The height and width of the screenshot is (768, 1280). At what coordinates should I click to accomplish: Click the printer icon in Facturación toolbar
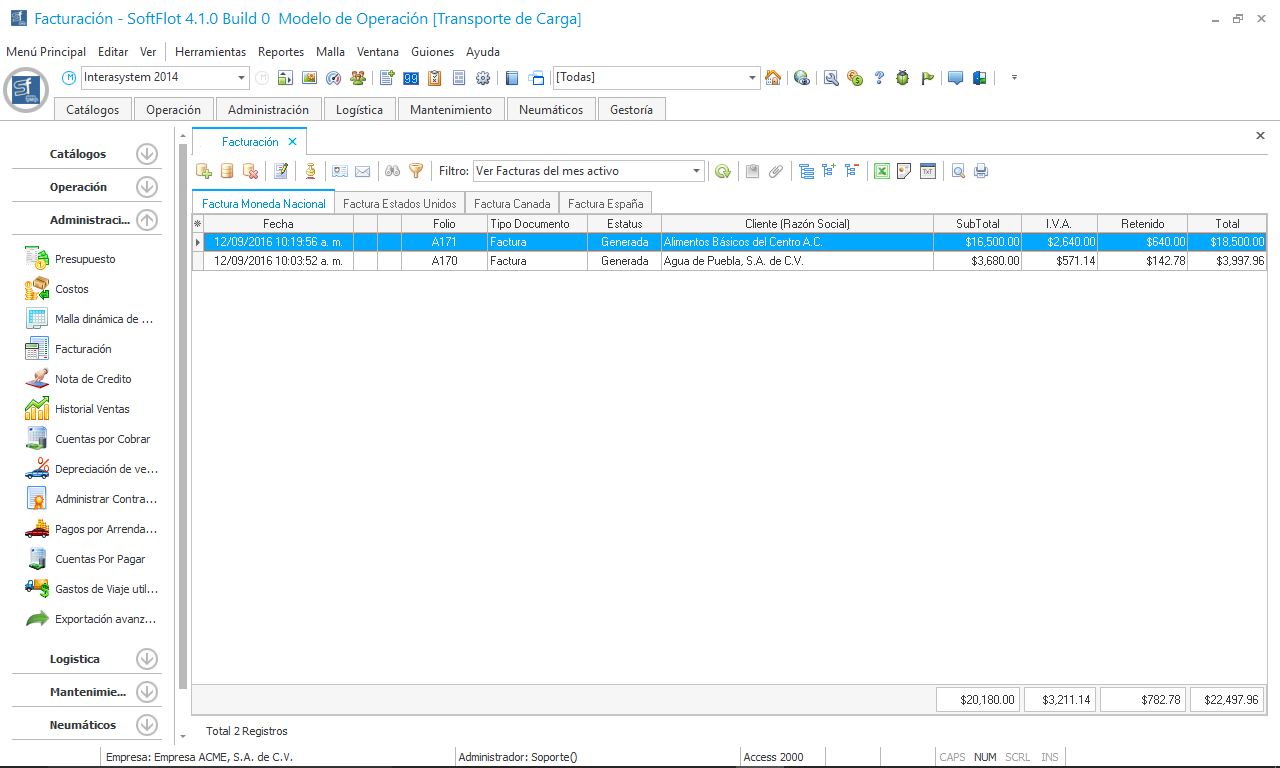tap(981, 171)
